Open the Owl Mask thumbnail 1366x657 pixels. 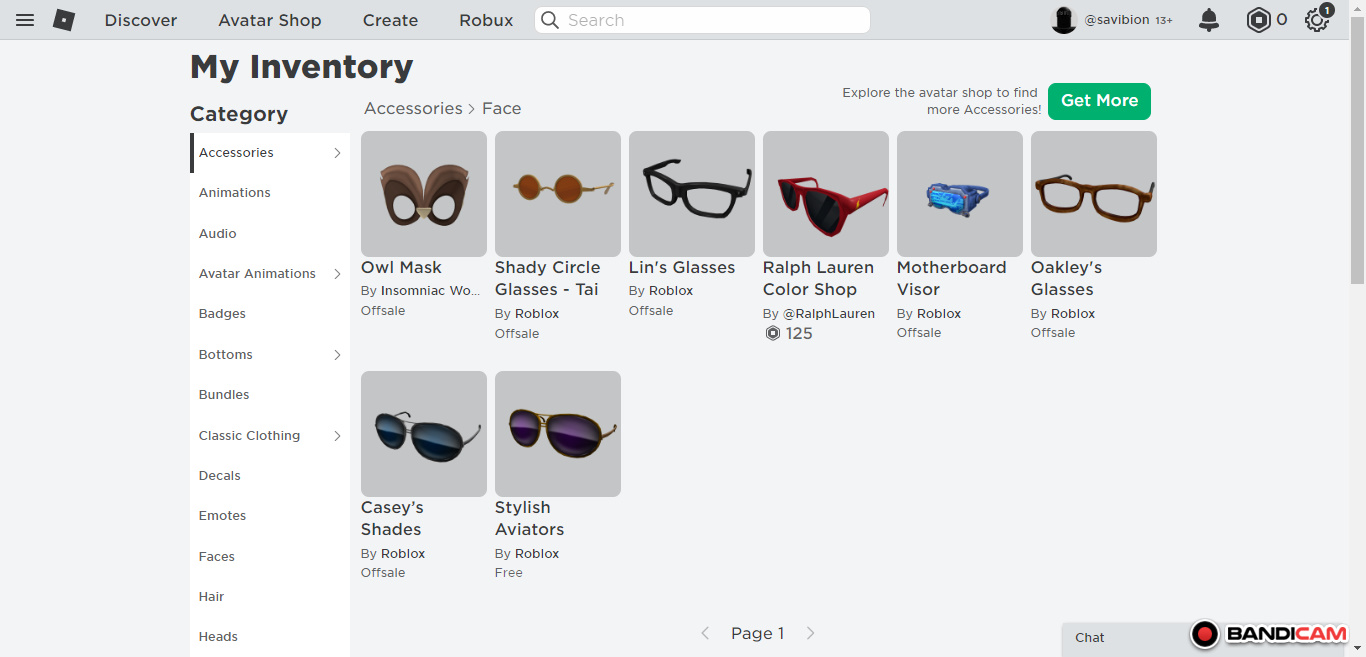424,194
